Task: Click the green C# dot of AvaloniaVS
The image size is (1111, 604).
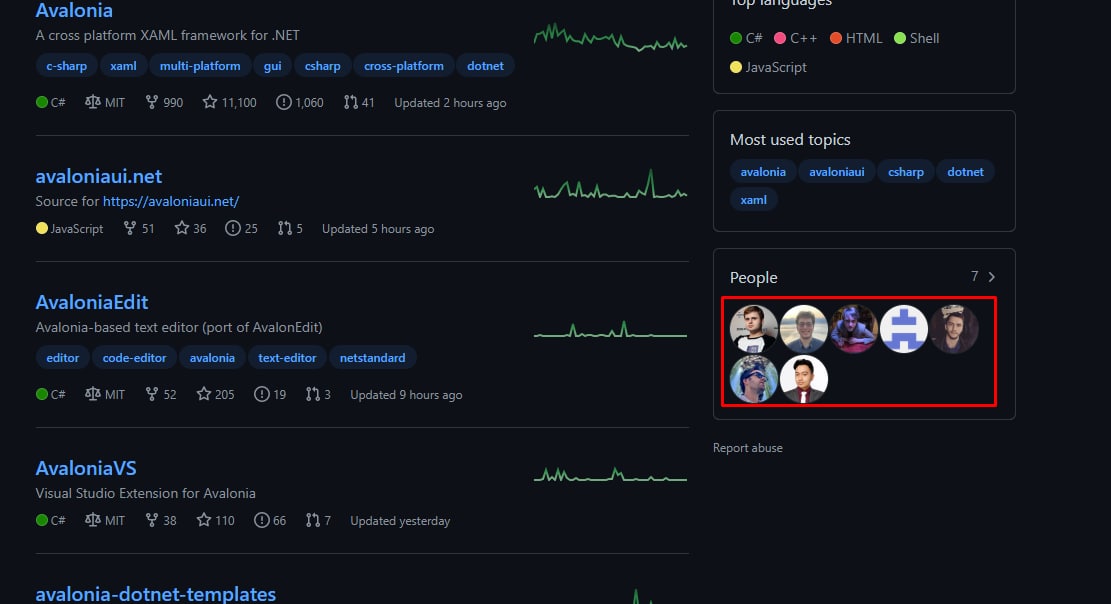Action: point(42,520)
